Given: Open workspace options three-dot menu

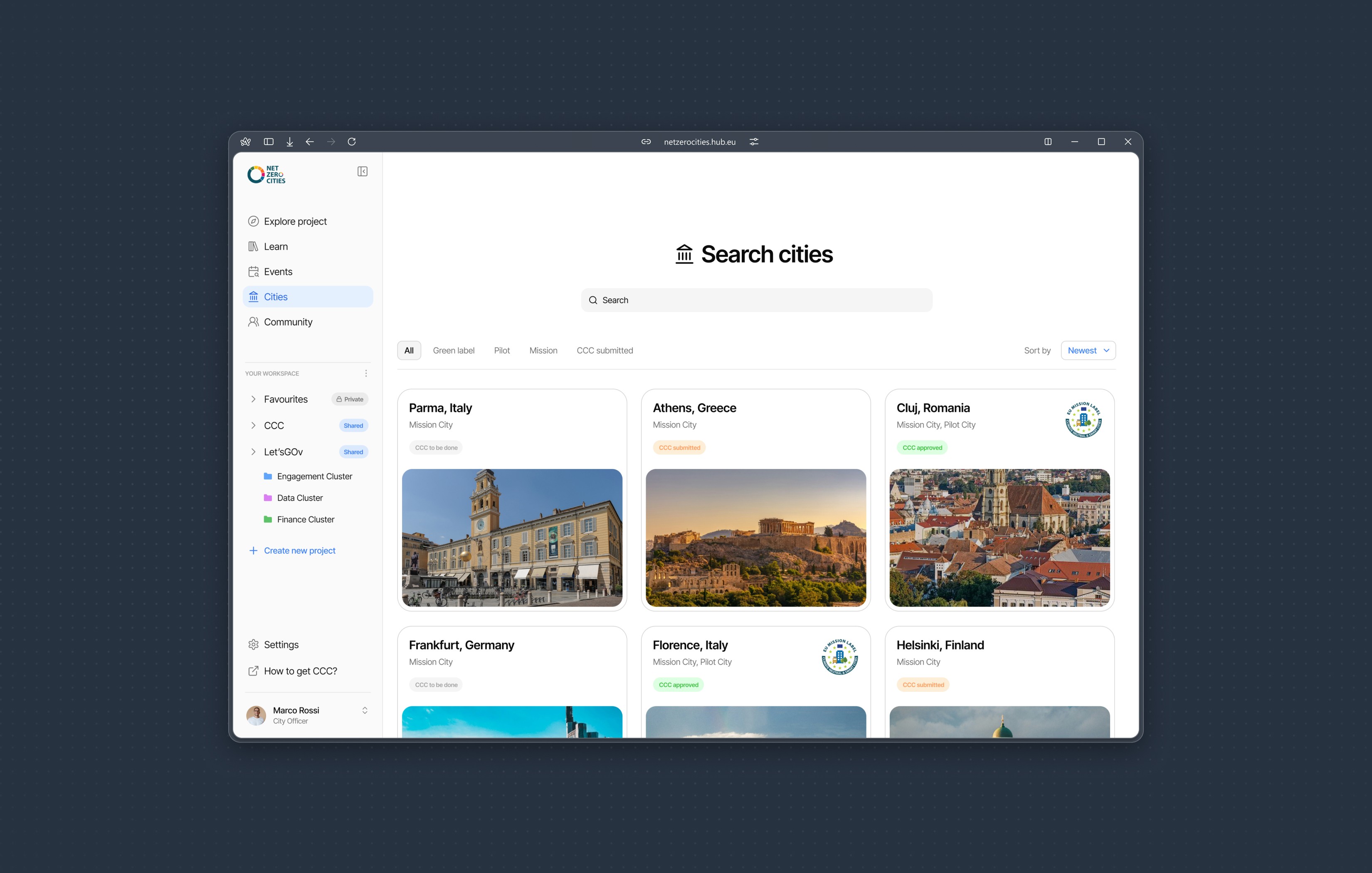Looking at the screenshot, I should point(366,373).
